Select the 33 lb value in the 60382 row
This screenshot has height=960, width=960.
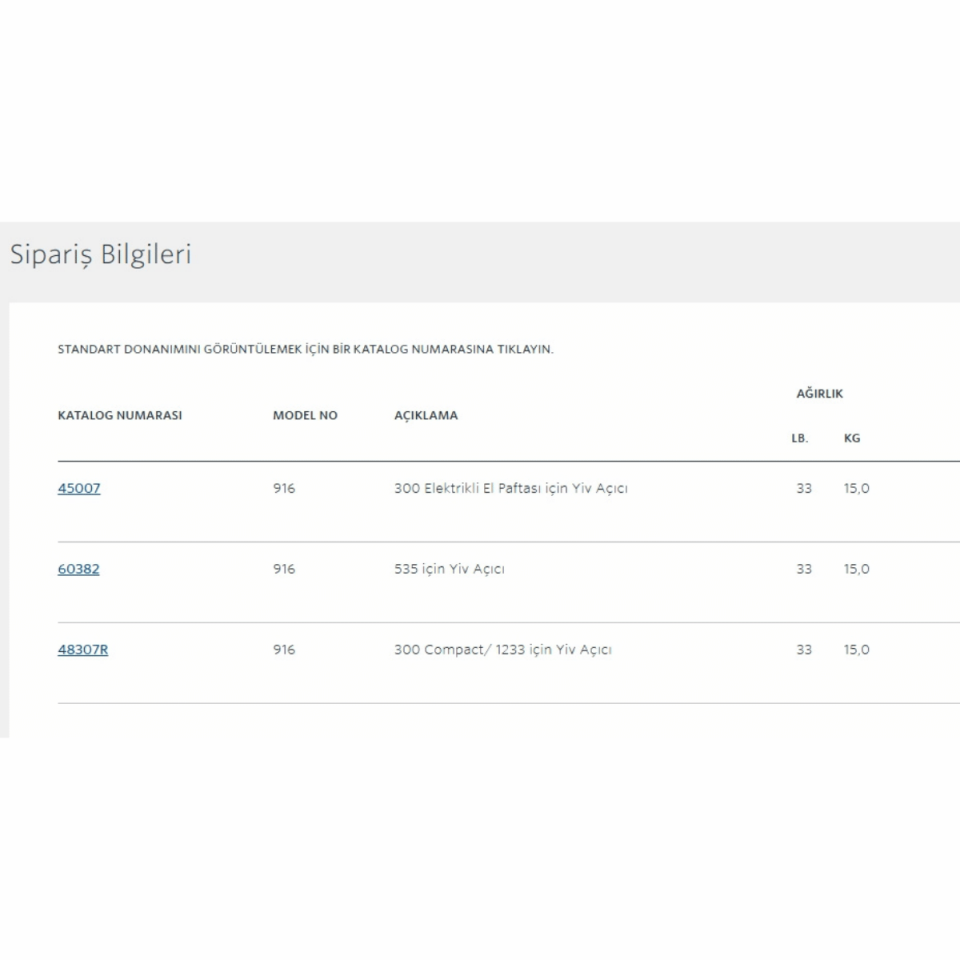(804, 569)
